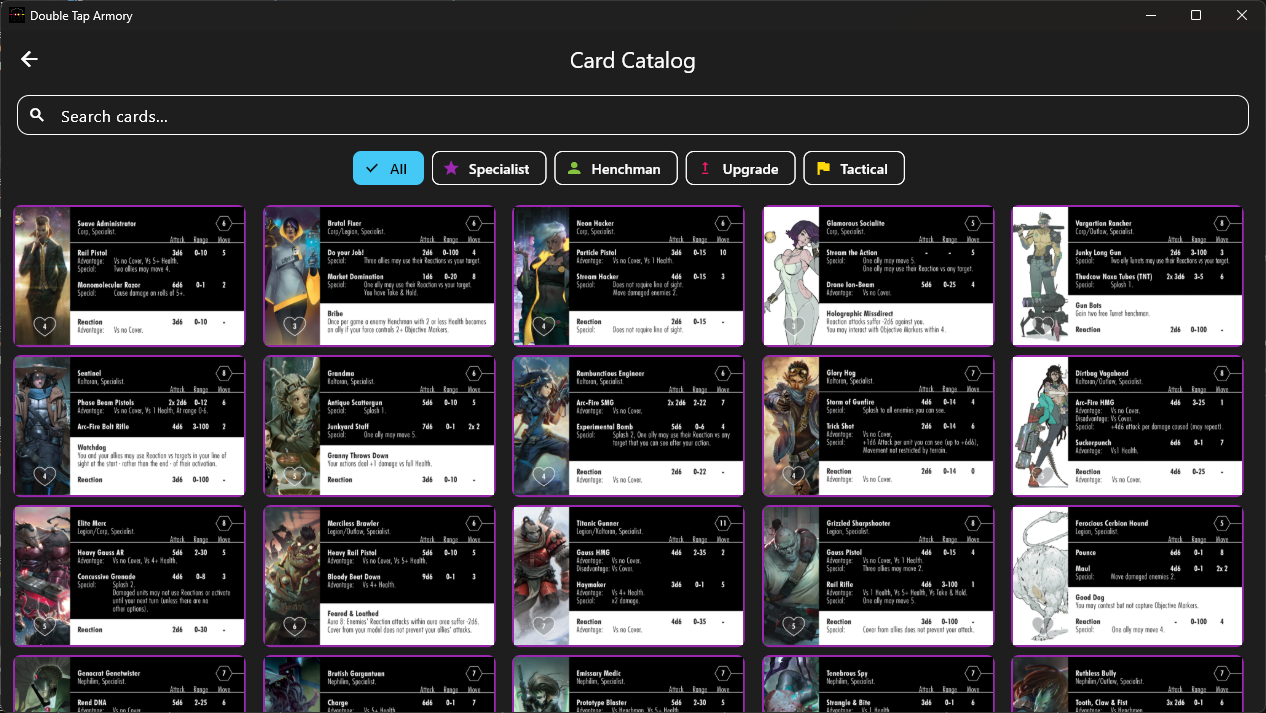Click the magnifying glass search icon

point(37,116)
